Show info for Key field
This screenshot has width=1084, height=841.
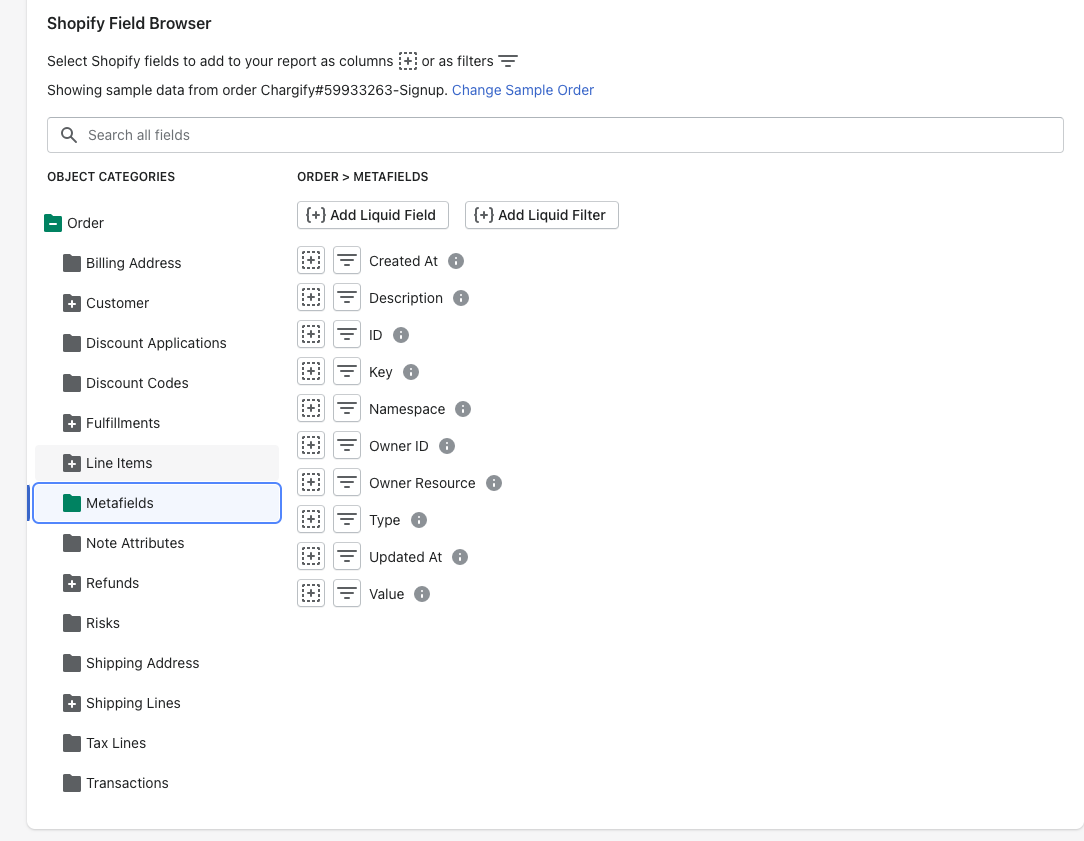(411, 372)
